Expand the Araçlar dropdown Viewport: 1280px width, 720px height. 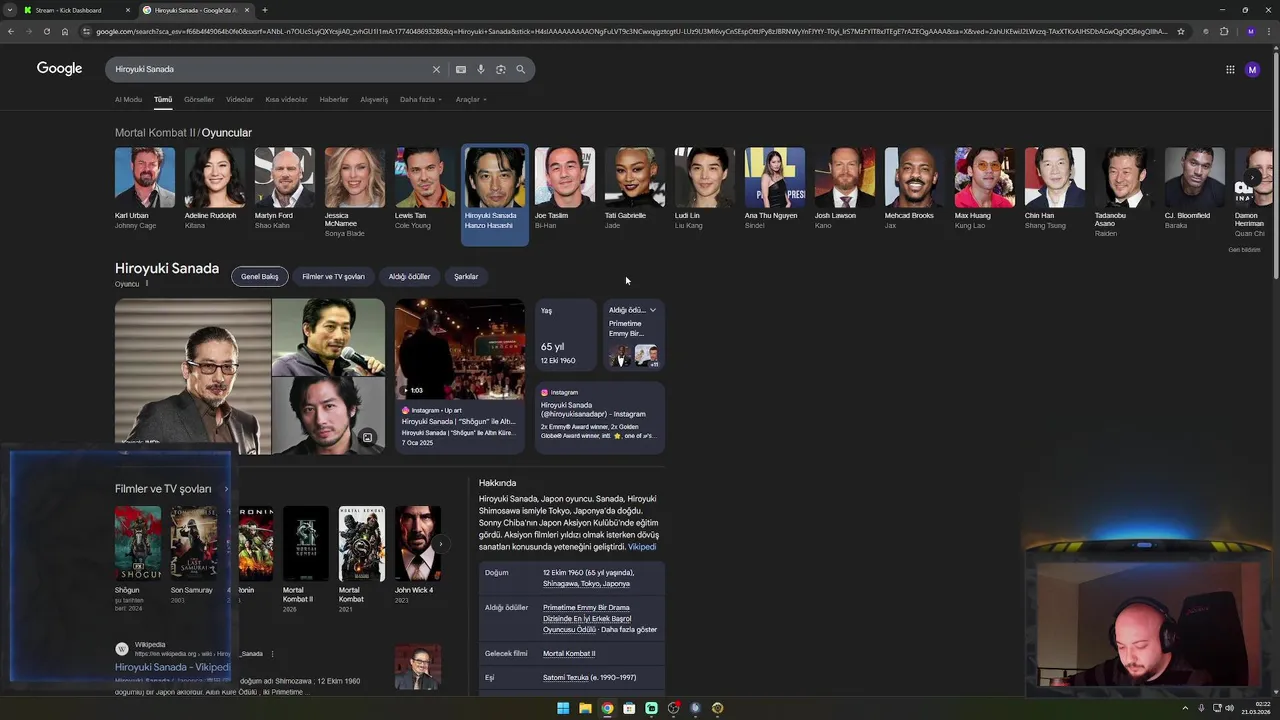point(471,99)
